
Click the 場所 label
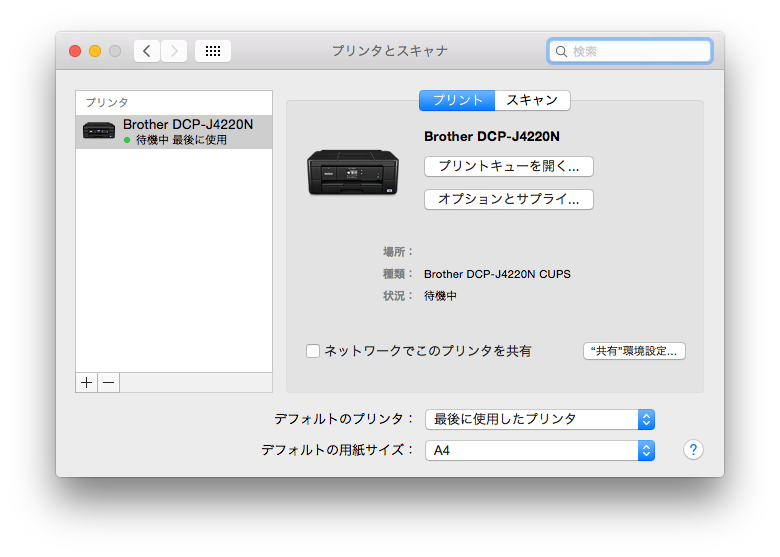pos(397,252)
